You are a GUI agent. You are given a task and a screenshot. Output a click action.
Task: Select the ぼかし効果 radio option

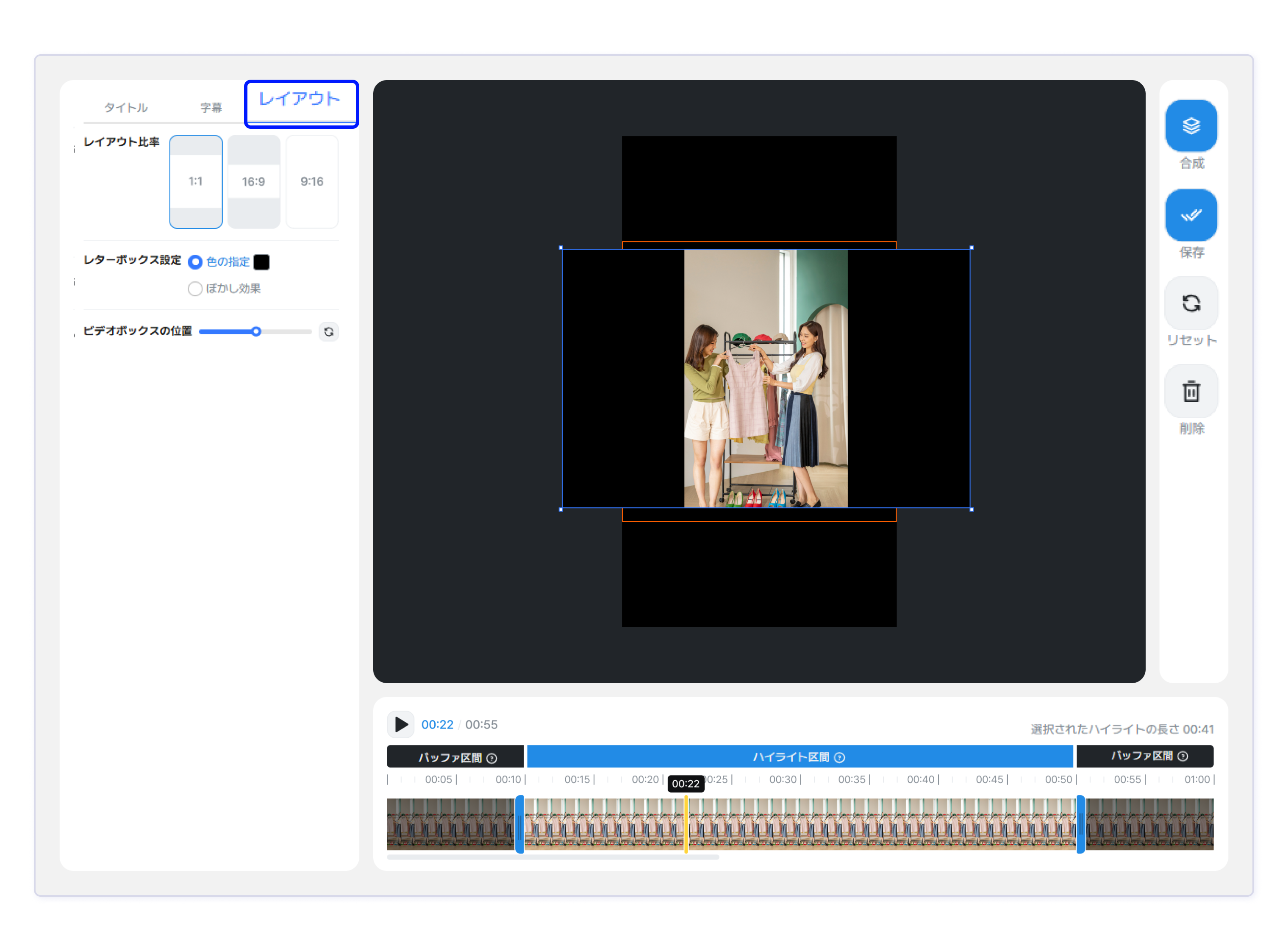pyautogui.click(x=195, y=289)
